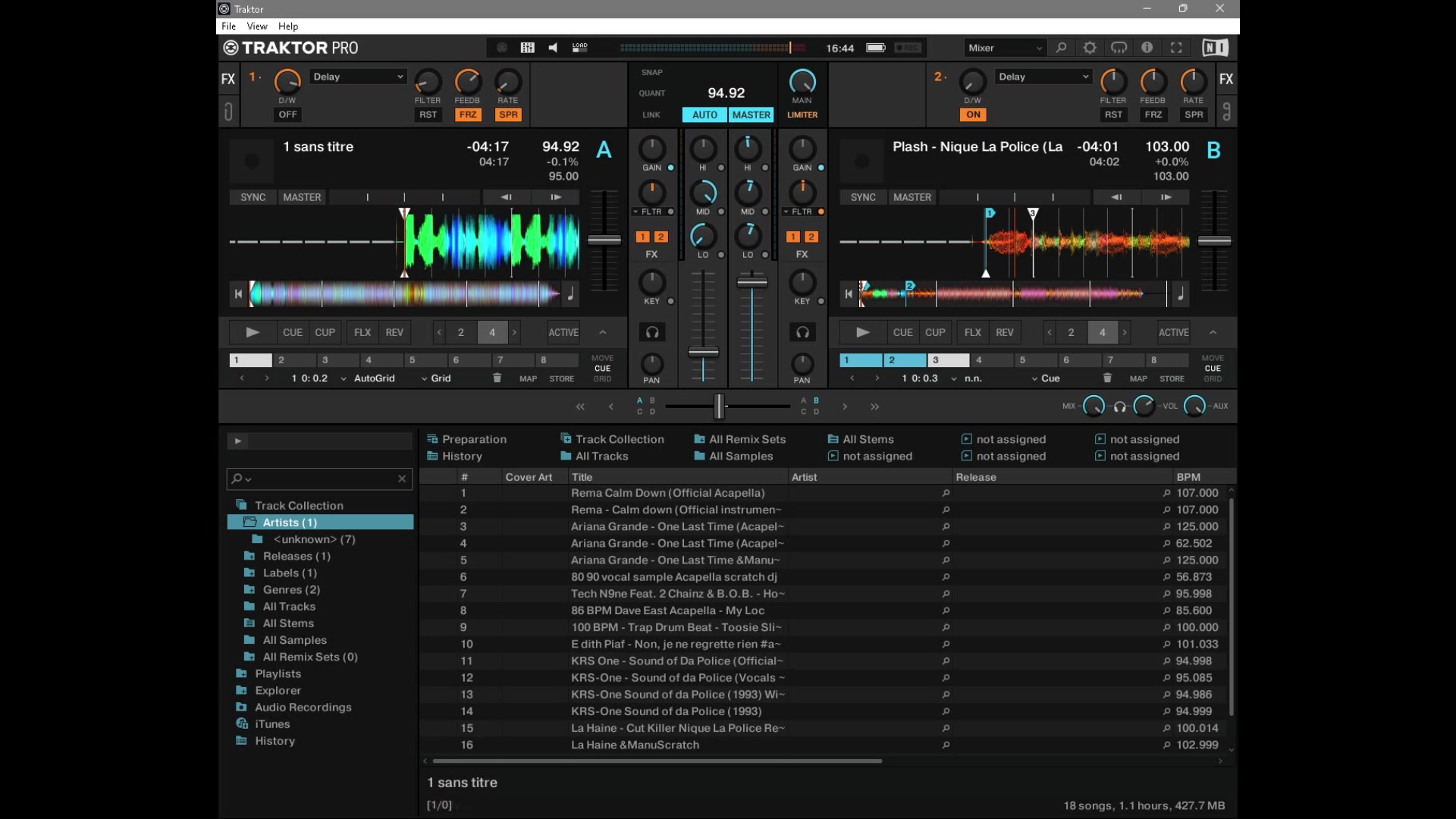The height and width of the screenshot is (819, 1456).
Task: Toggle FX unit 2 ON button
Action: pos(973,115)
